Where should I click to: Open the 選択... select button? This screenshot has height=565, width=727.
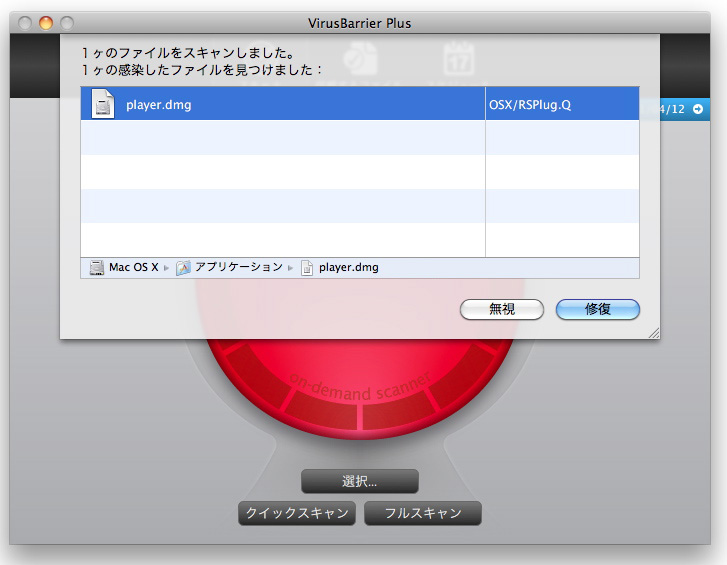point(360,481)
